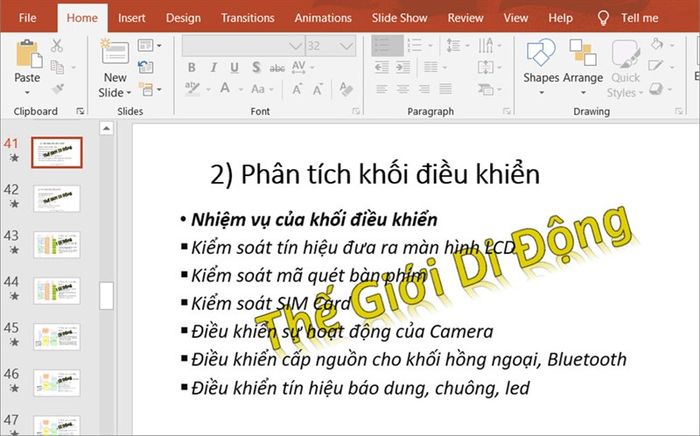700x436 pixels.
Task: Create a New Slide
Action: (x=115, y=68)
